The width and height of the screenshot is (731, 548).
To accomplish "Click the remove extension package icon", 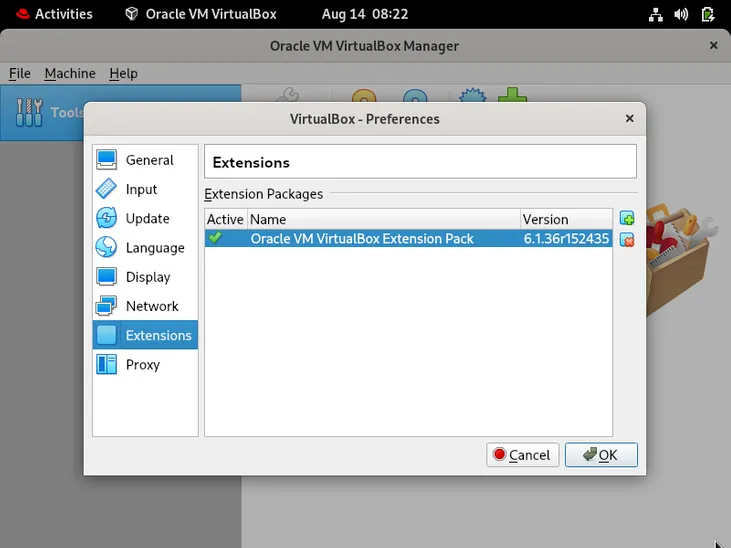I will click(627, 240).
